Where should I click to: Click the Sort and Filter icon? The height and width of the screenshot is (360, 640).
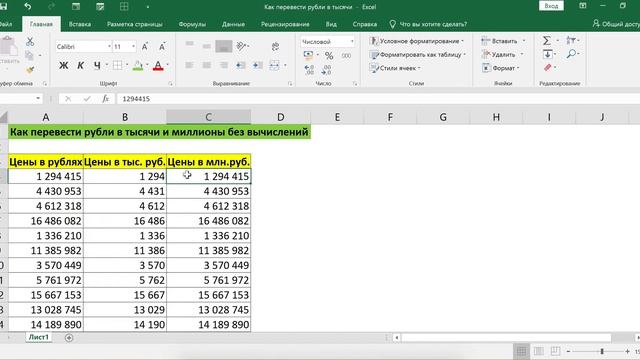(571, 40)
